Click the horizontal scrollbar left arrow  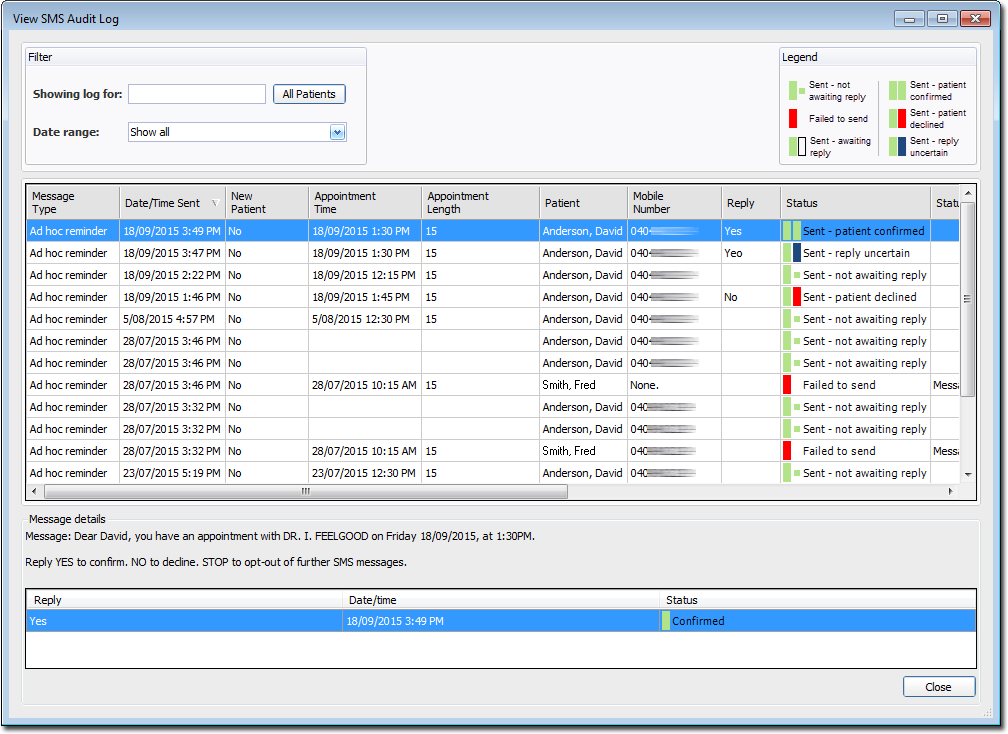(x=35, y=492)
